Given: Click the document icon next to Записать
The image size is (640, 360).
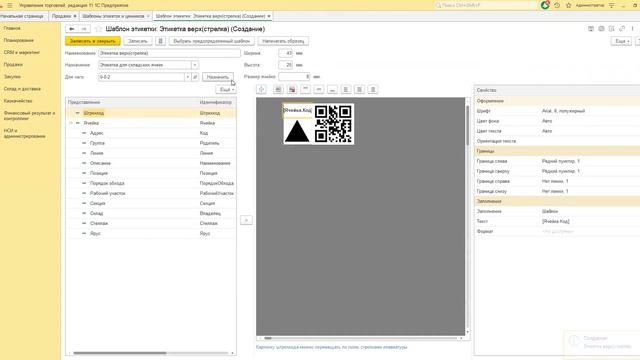Looking at the screenshot, I should [x=160, y=41].
